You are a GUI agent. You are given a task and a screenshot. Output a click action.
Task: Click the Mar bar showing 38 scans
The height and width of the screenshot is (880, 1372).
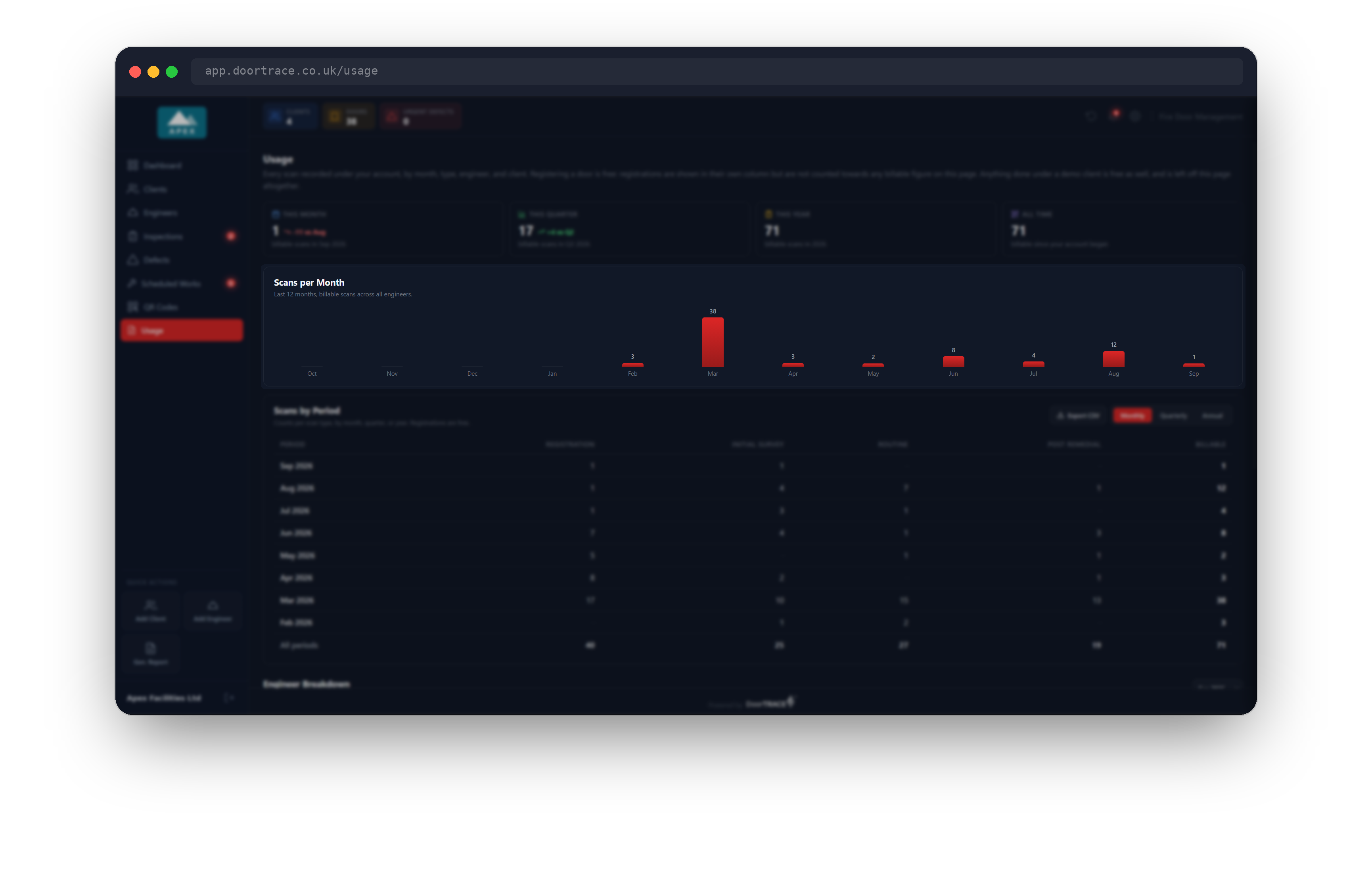[713, 342]
